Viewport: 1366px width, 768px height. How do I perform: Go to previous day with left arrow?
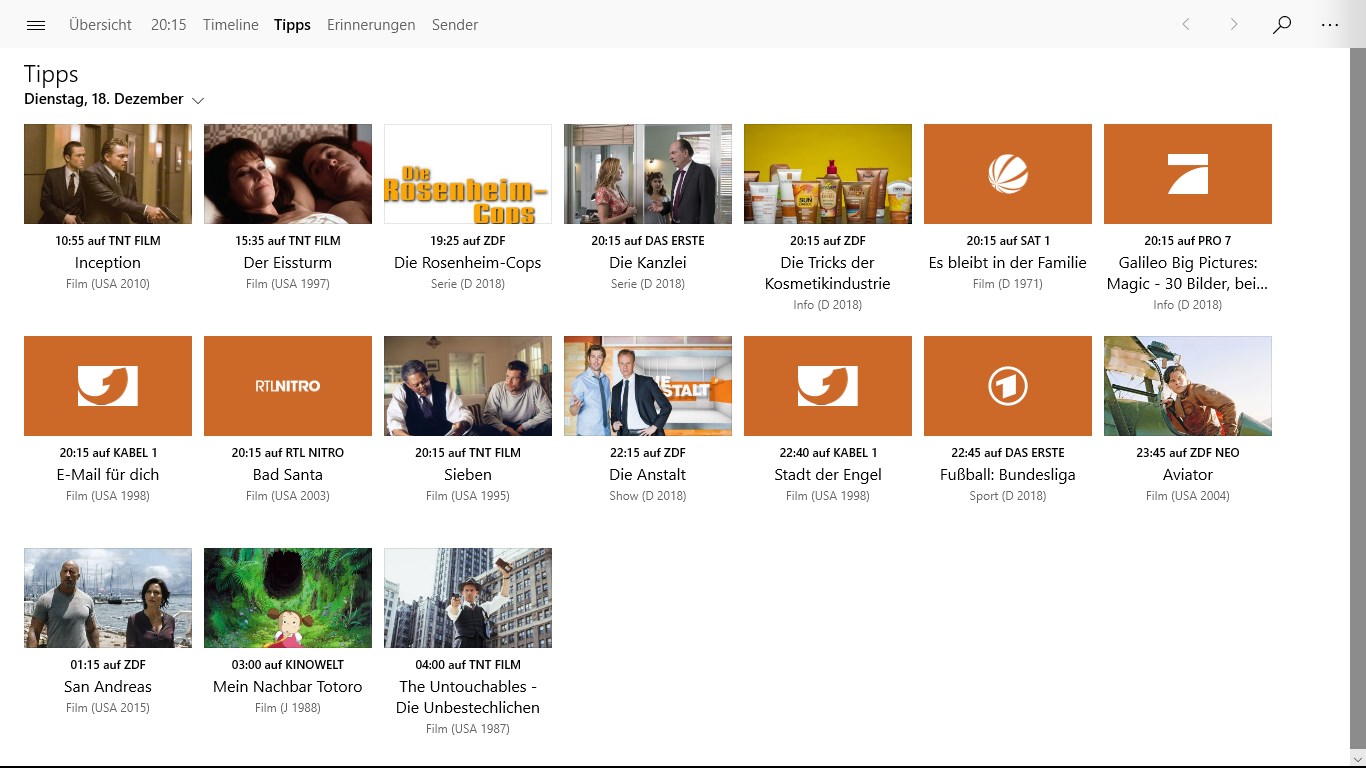coord(1186,25)
